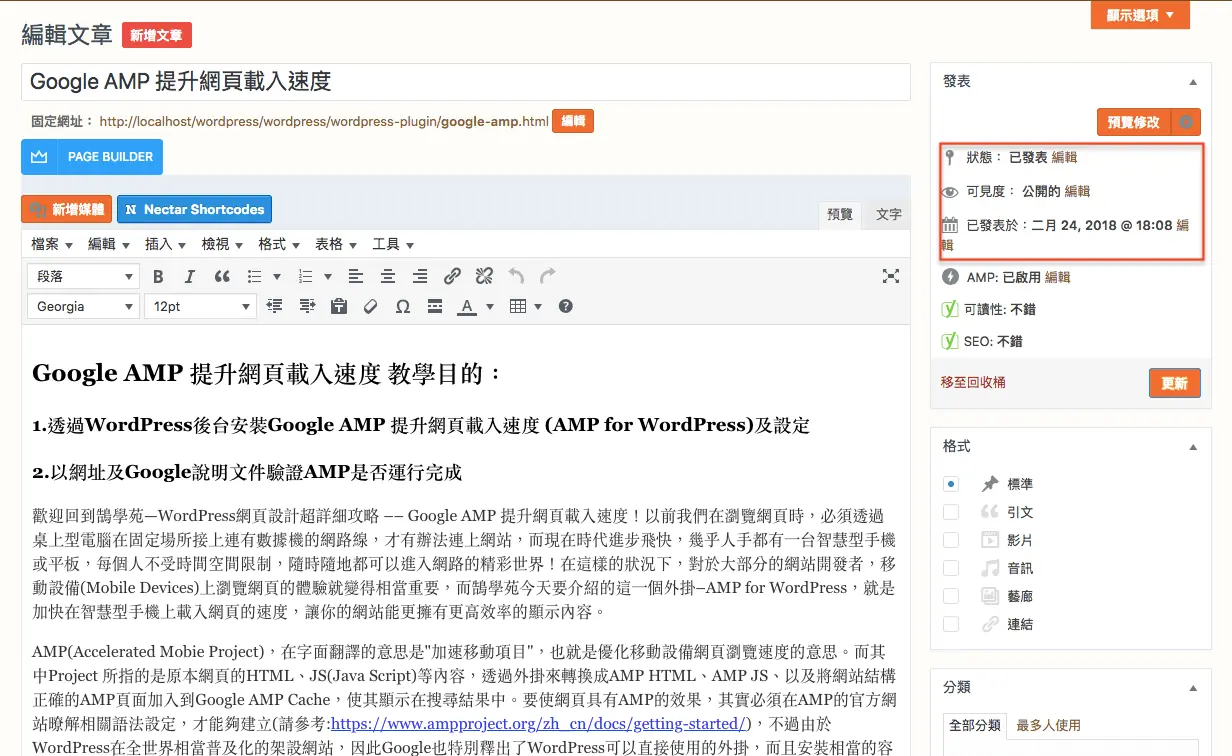Open Nectar Shortcodes

(194, 209)
